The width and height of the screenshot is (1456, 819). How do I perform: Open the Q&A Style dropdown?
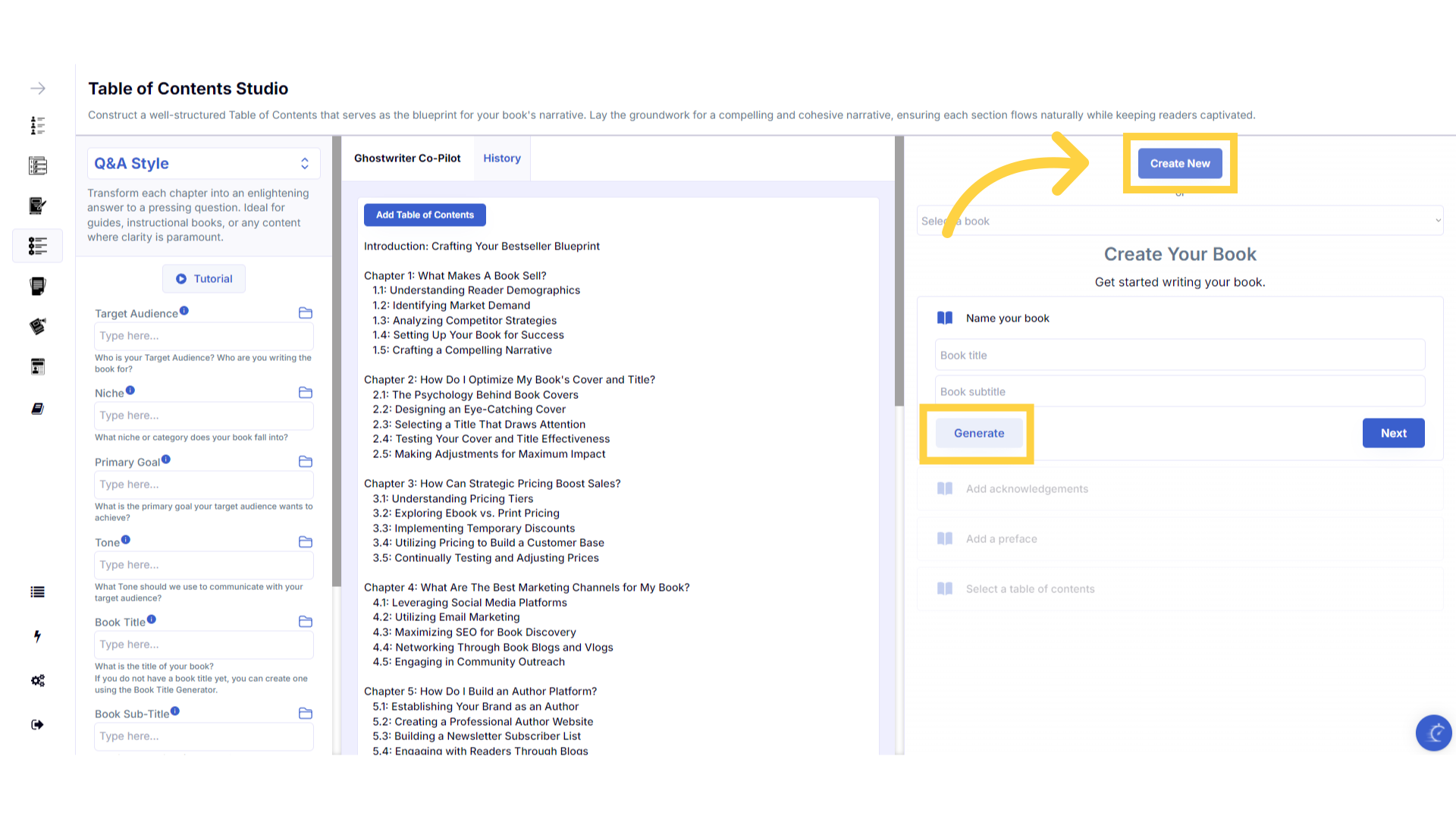coord(203,164)
